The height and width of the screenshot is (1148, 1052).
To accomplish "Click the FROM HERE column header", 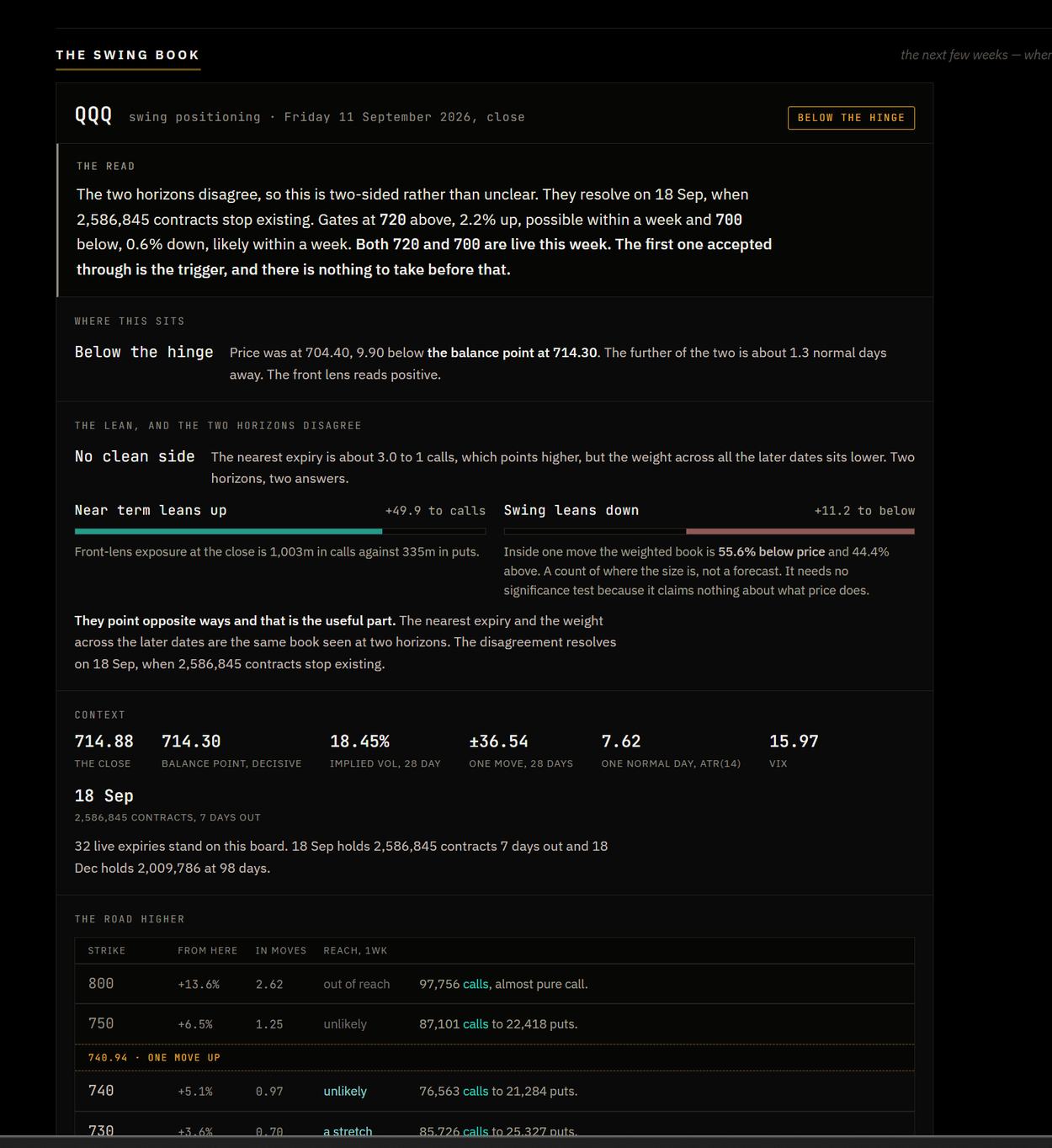I will point(208,951).
